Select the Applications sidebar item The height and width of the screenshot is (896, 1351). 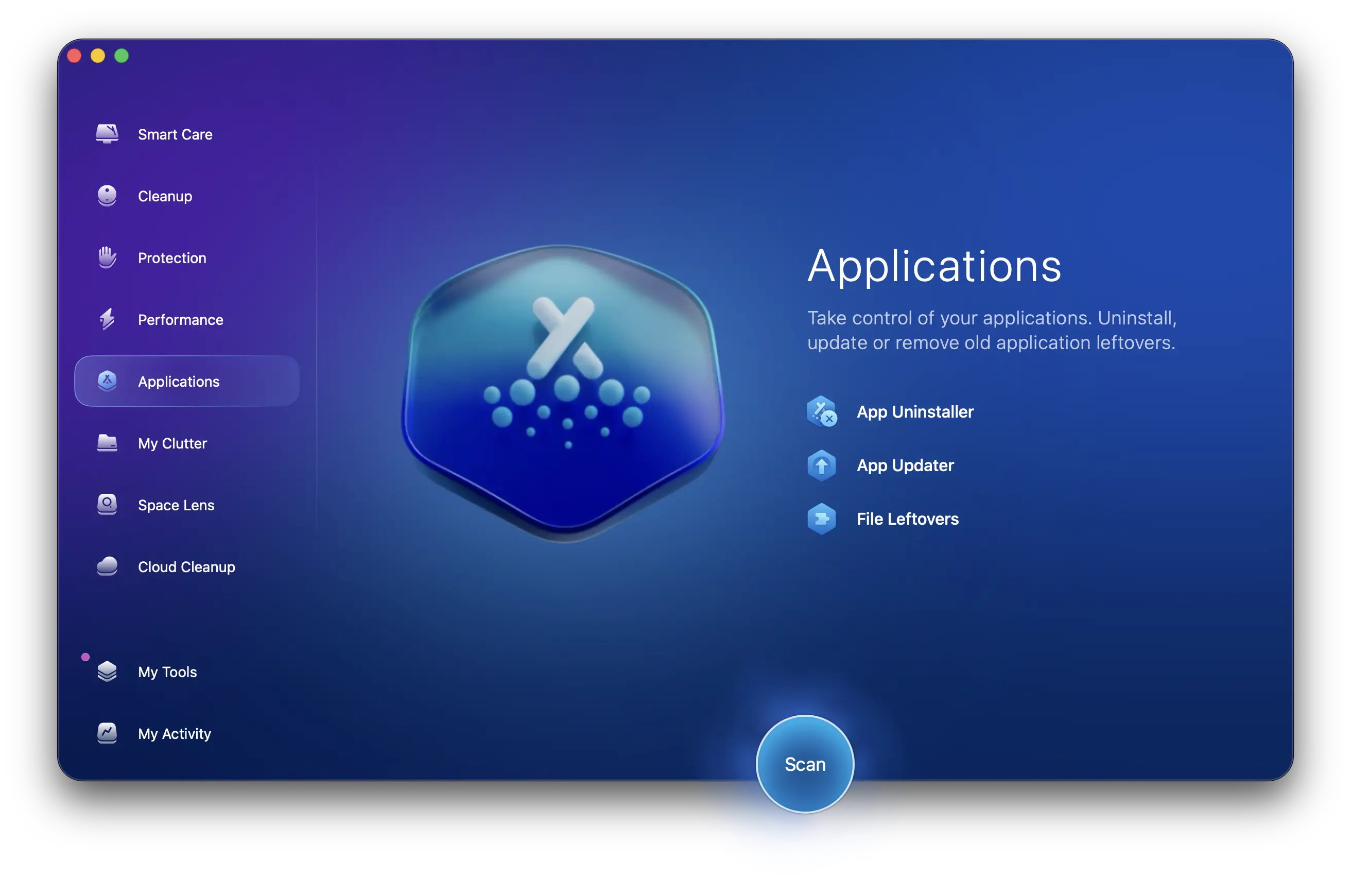(x=187, y=381)
